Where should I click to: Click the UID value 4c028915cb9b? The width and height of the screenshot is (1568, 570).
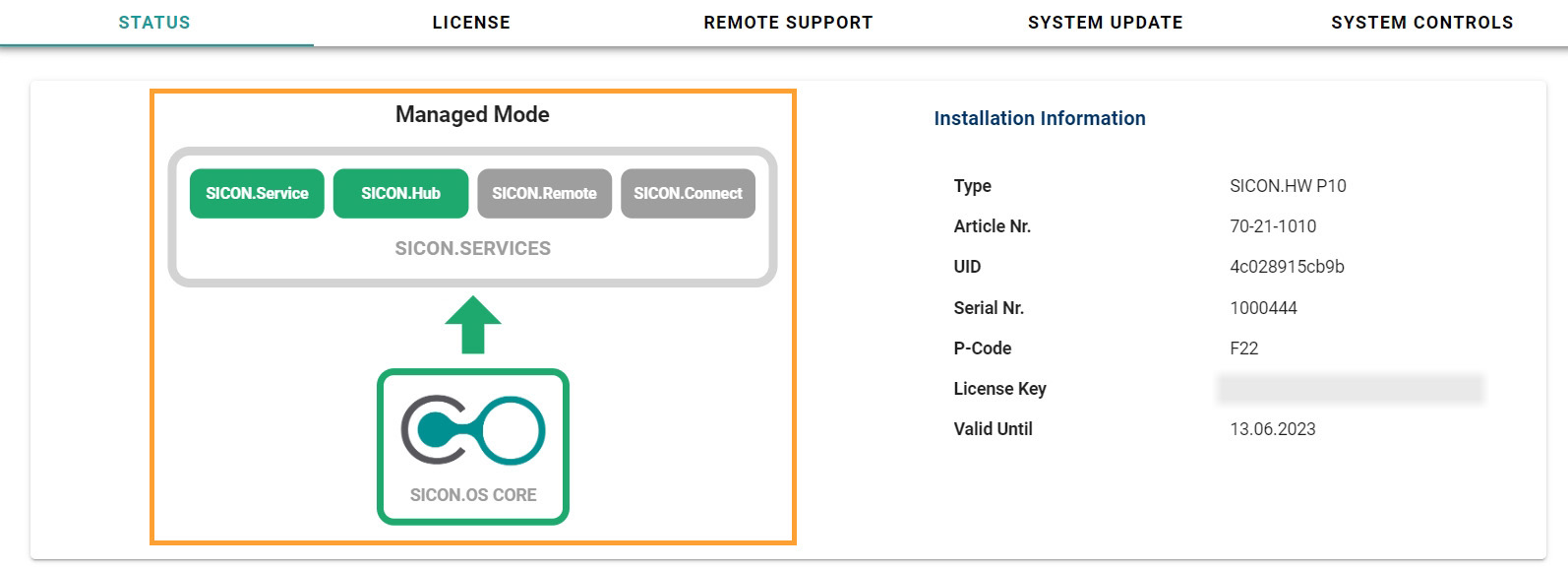[1287, 267]
